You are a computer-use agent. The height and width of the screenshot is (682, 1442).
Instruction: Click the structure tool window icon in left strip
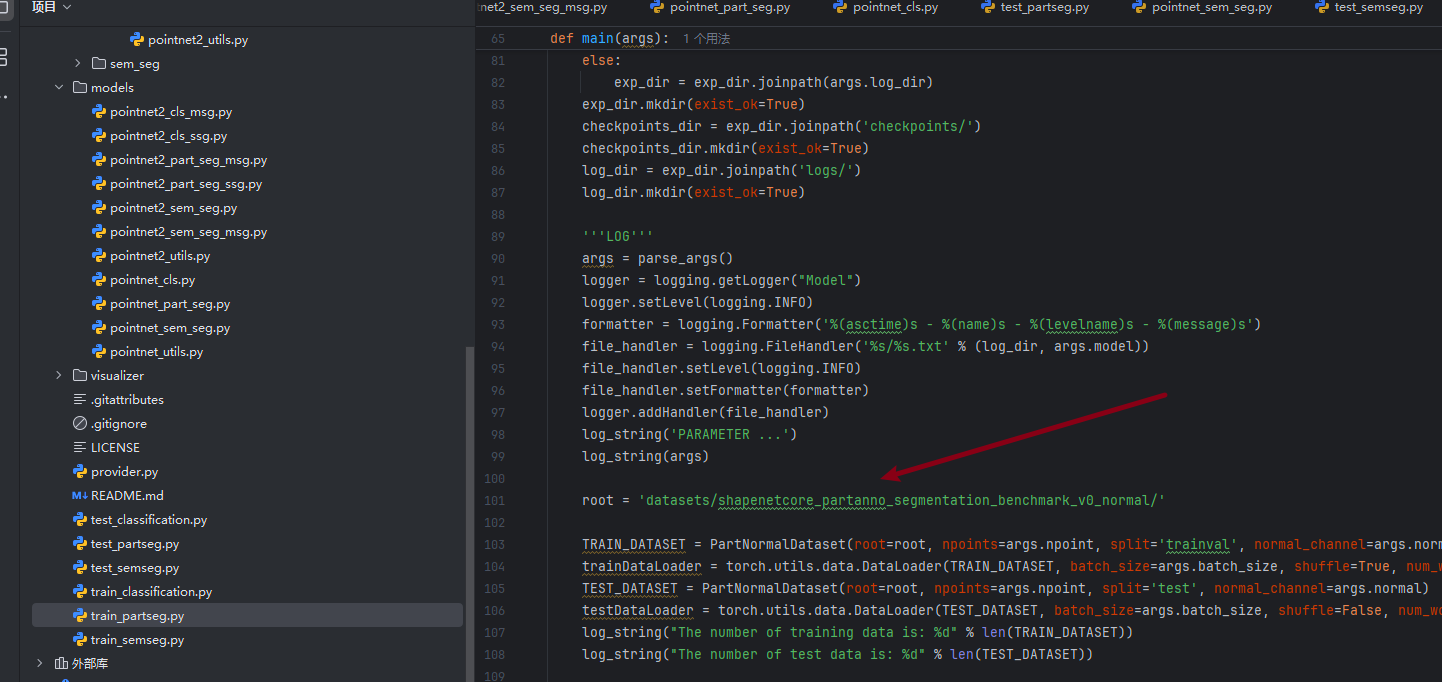coord(3,56)
